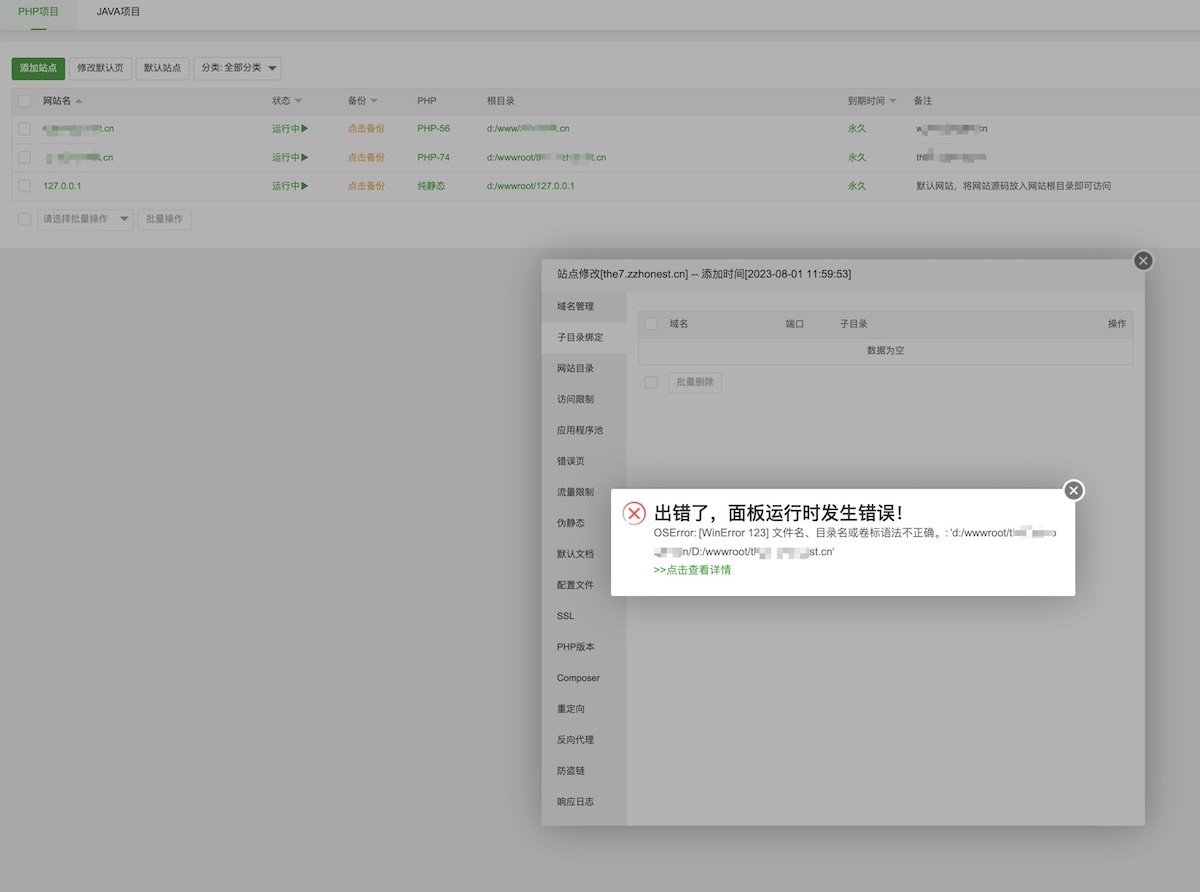The image size is (1200, 892).
Task: Click 永久 expiry in PHP-74 row
Action: 857,157
